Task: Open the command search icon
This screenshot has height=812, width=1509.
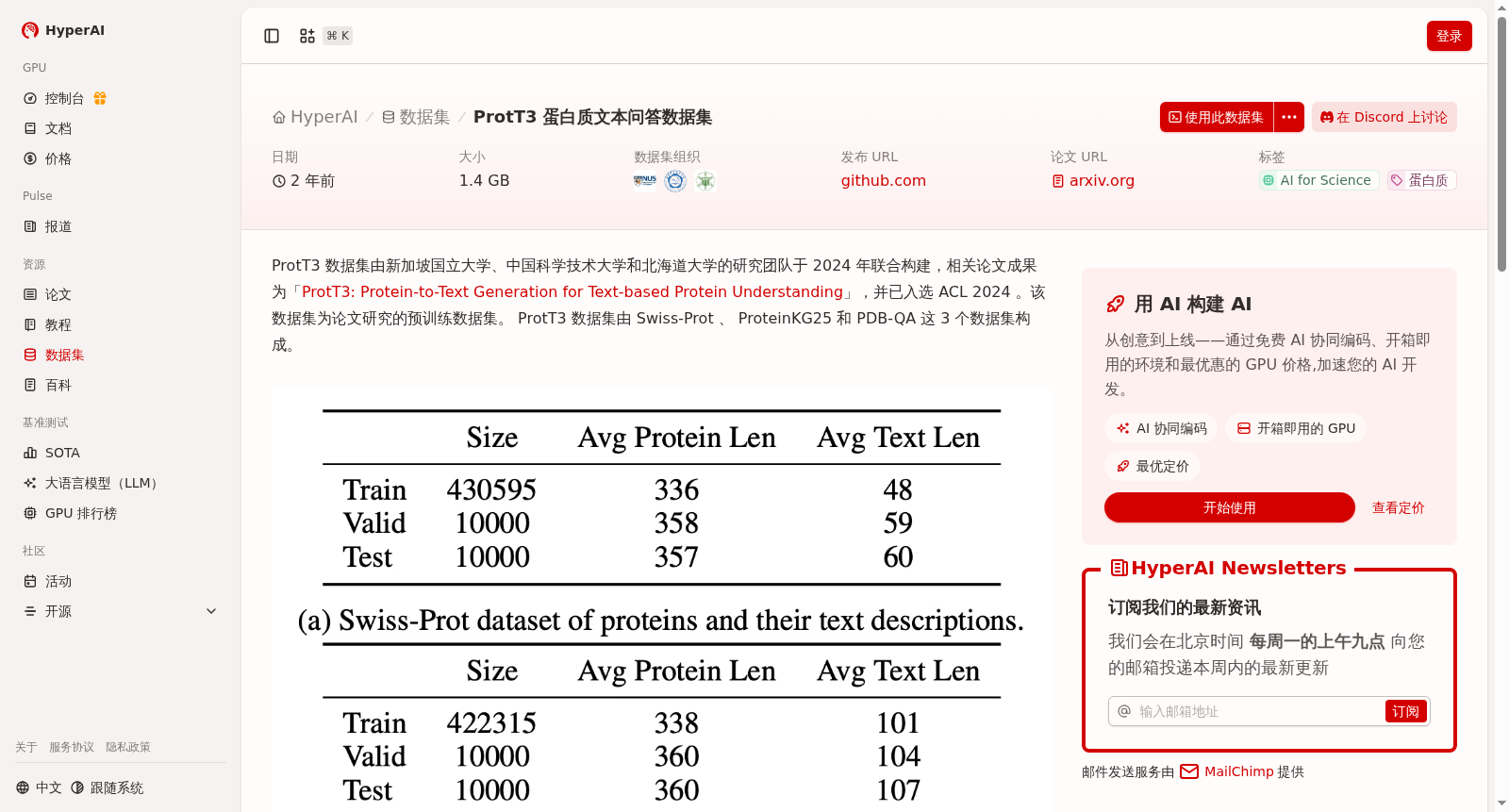Action: pos(307,36)
